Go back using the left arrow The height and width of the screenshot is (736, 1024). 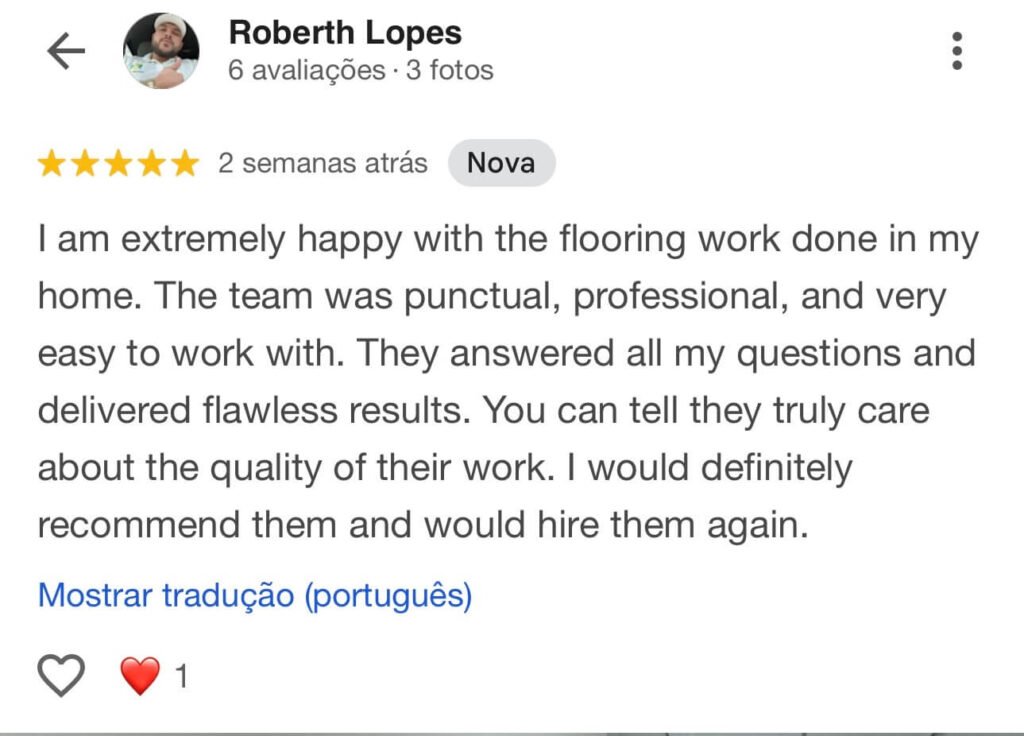(x=66, y=51)
